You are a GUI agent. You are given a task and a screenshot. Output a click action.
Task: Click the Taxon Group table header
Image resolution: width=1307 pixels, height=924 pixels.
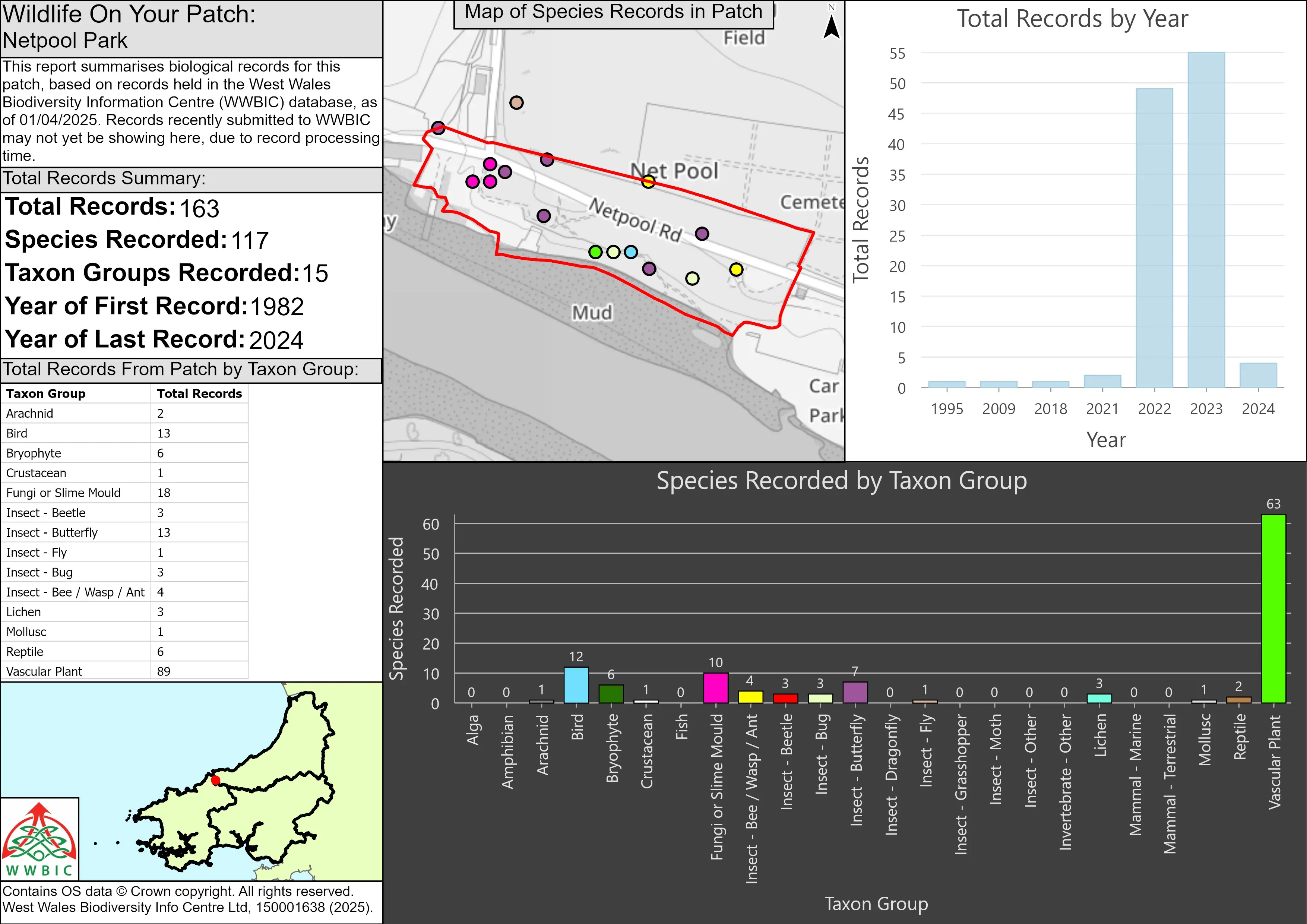point(45,393)
